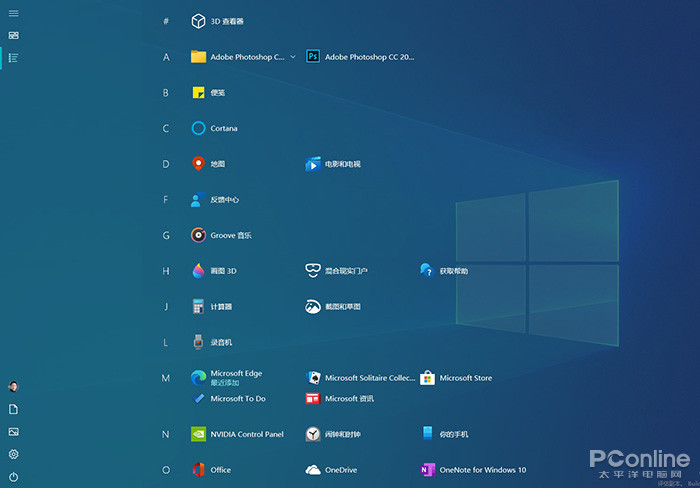
Task: Launch Microsoft To Do
Action: (229, 398)
